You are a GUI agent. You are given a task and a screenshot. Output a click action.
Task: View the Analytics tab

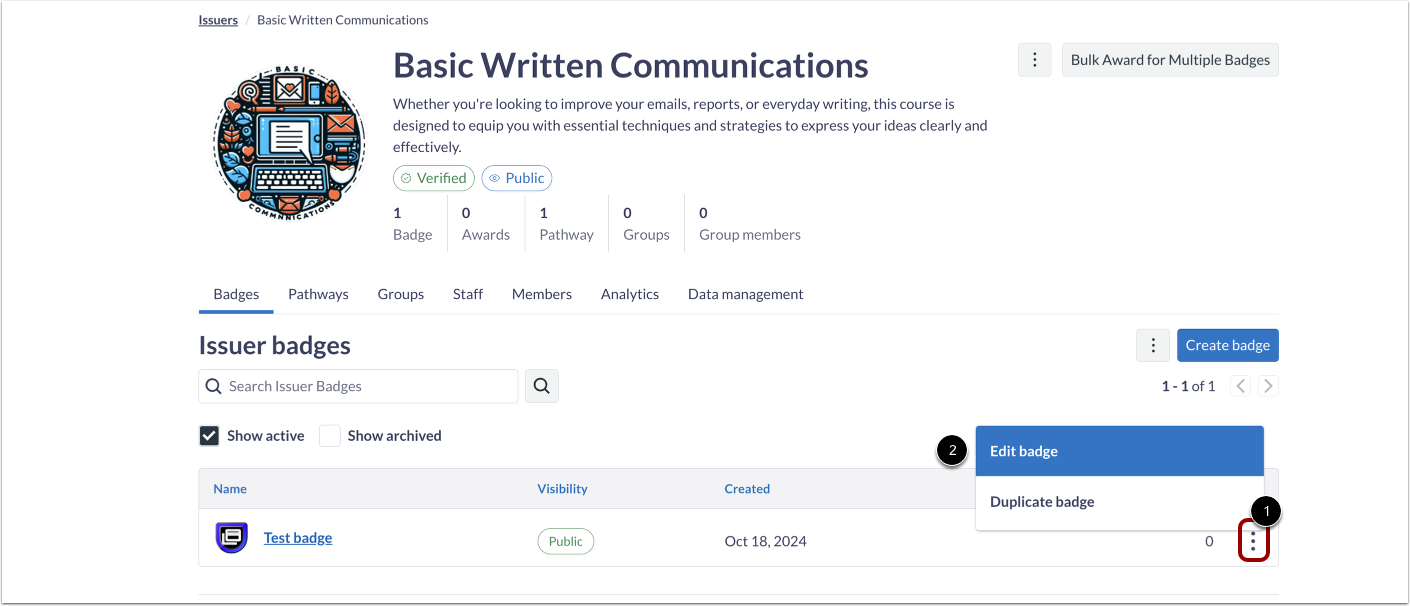tap(630, 294)
